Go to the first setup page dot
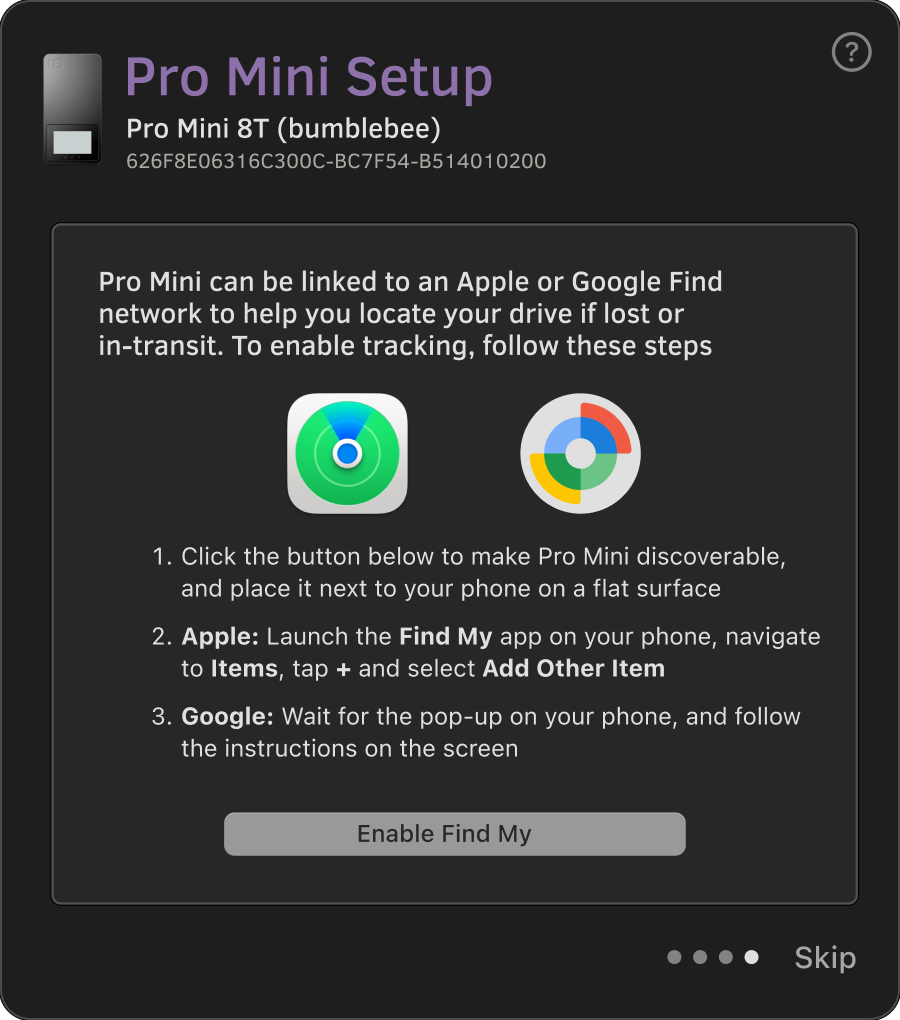The width and height of the screenshot is (900, 1020). click(674, 958)
